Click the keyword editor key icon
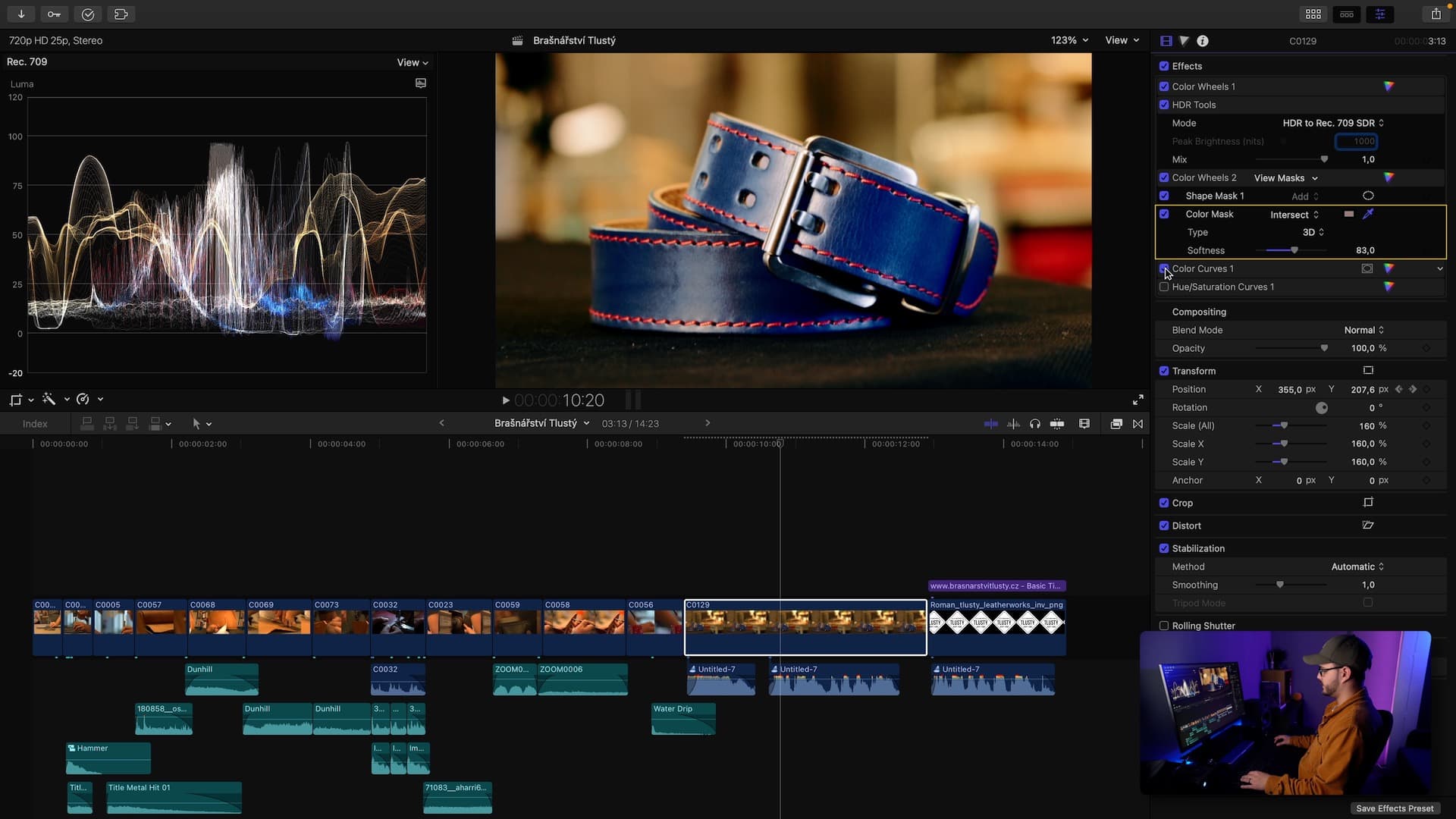 54,14
